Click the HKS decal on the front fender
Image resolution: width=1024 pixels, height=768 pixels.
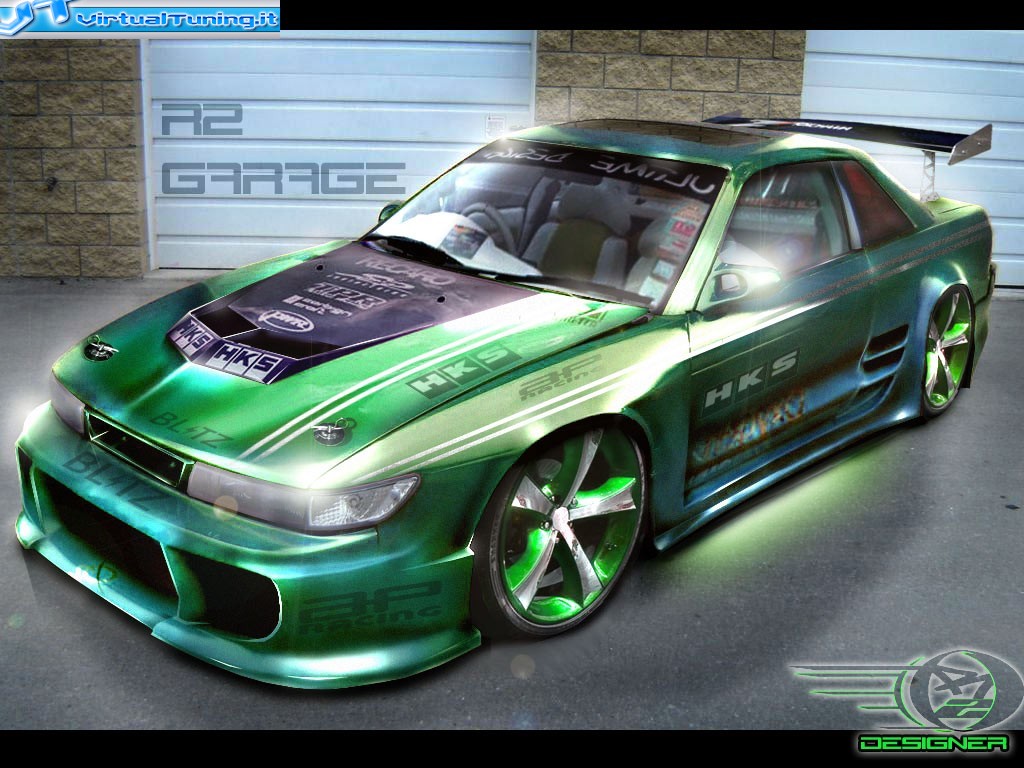click(x=465, y=371)
